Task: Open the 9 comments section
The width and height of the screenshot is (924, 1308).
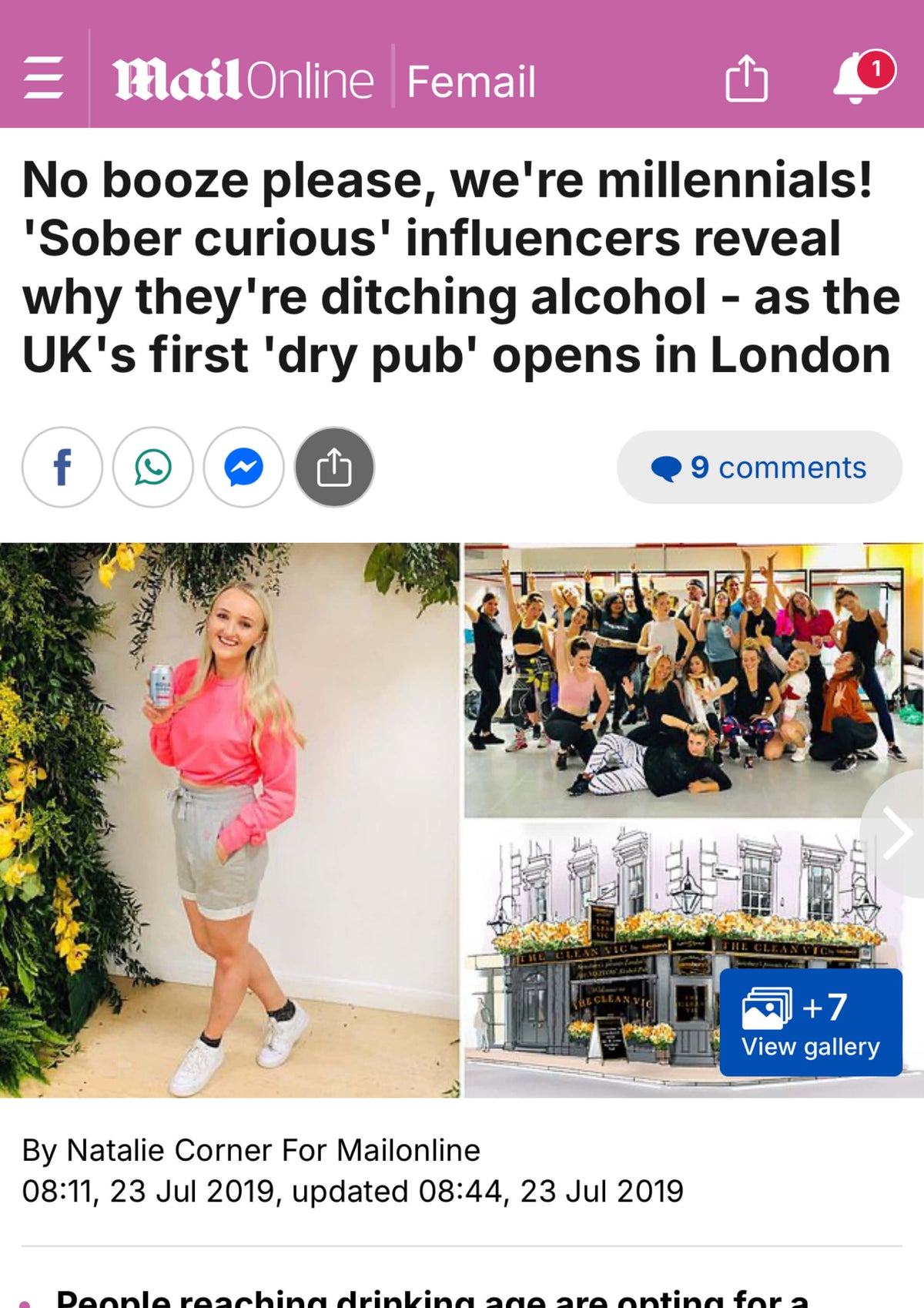Action: point(759,467)
